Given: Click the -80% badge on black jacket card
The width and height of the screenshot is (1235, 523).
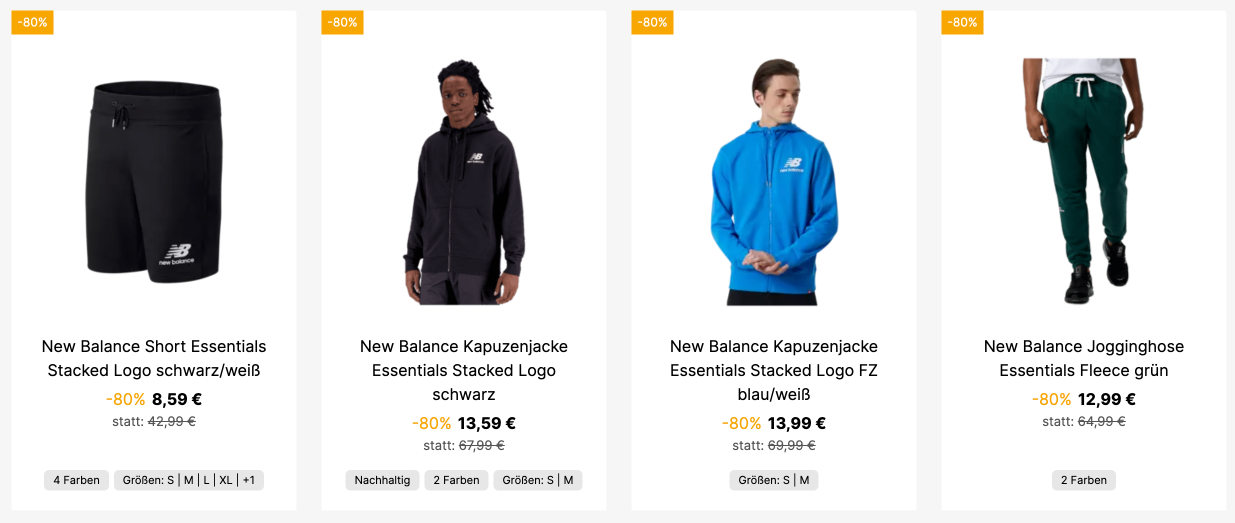Looking at the screenshot, I should pyautogui.click(x=342, y=22).
